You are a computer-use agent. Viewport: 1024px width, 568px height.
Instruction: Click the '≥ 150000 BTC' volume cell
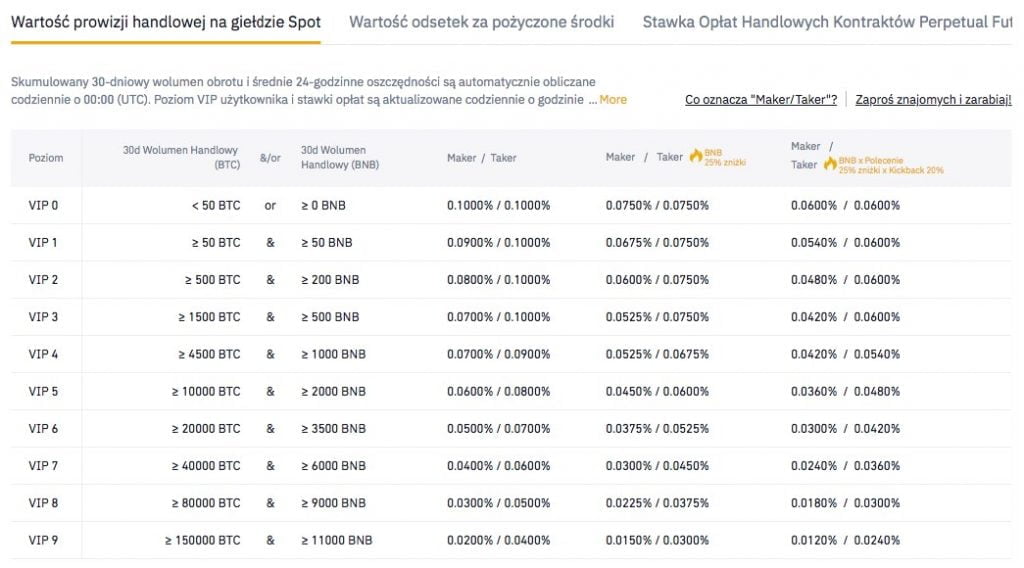pos(202,540)
